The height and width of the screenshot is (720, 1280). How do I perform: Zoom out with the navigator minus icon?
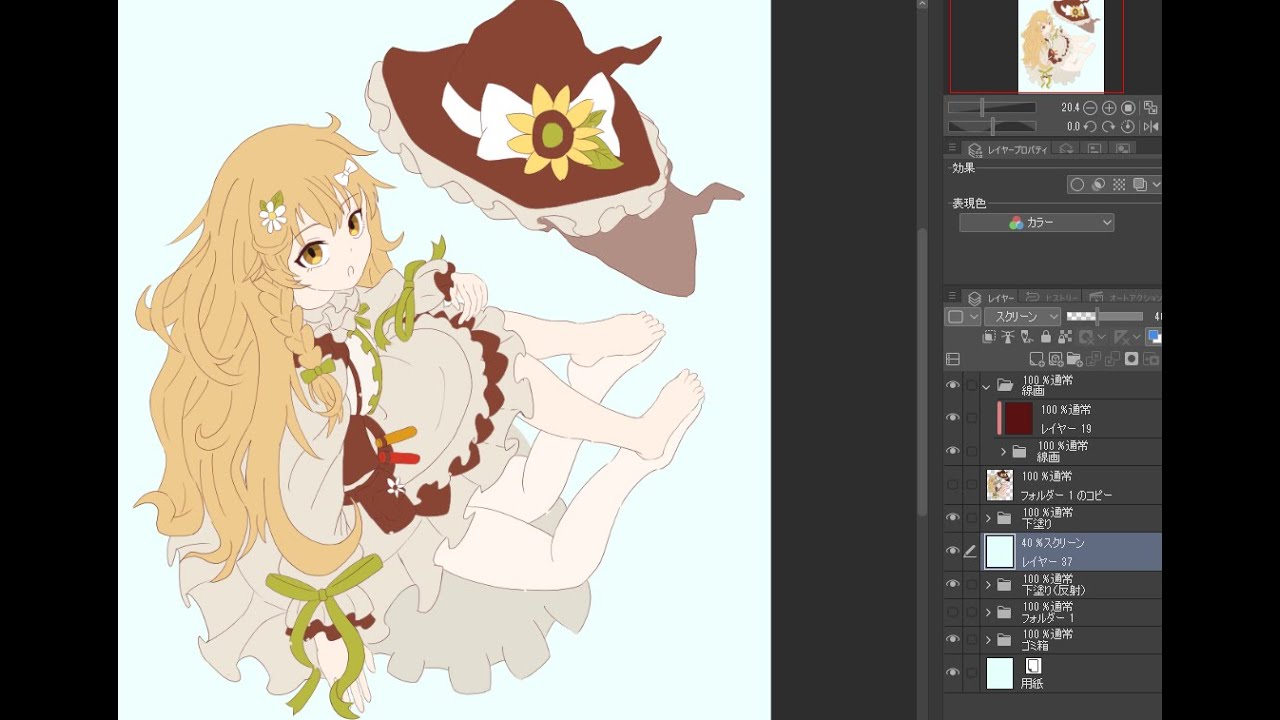click(x=1090, y=108)
